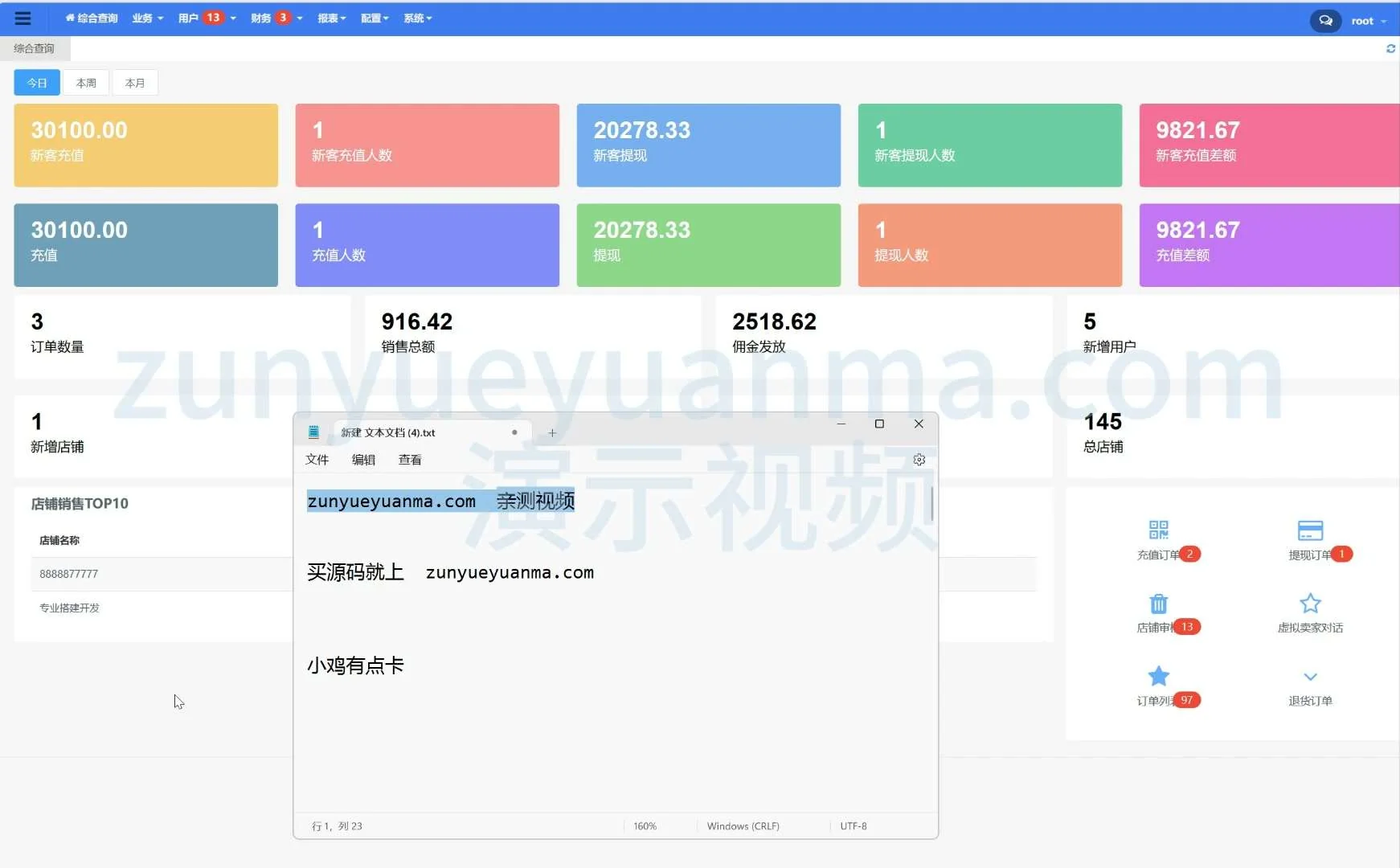Image resolution: width=1400 pixels, height=868 pixels.
Task: Open the order list star icon
Action: (x=1158, y=677)
